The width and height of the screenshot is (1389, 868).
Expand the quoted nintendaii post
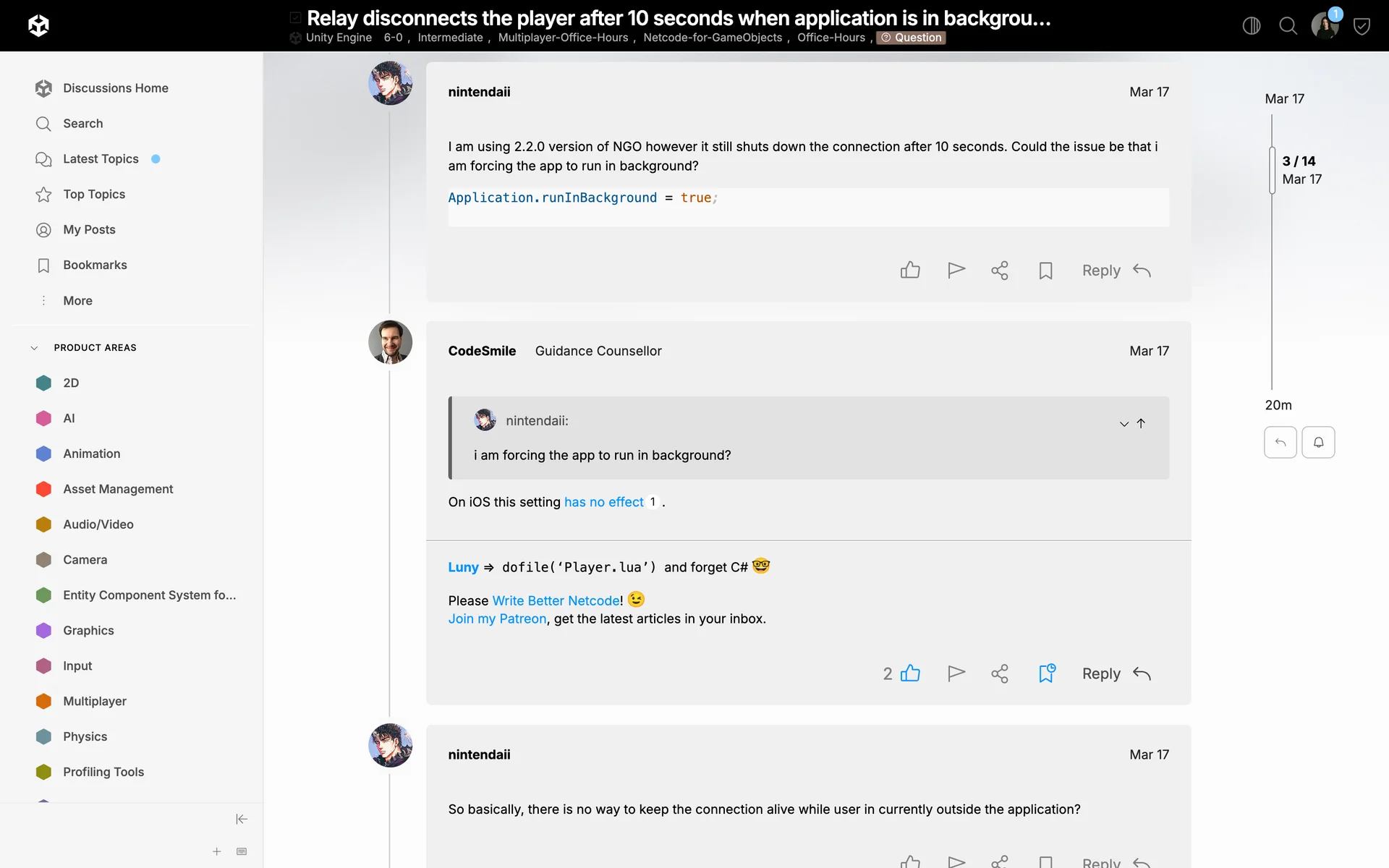tap(1123, 424)
